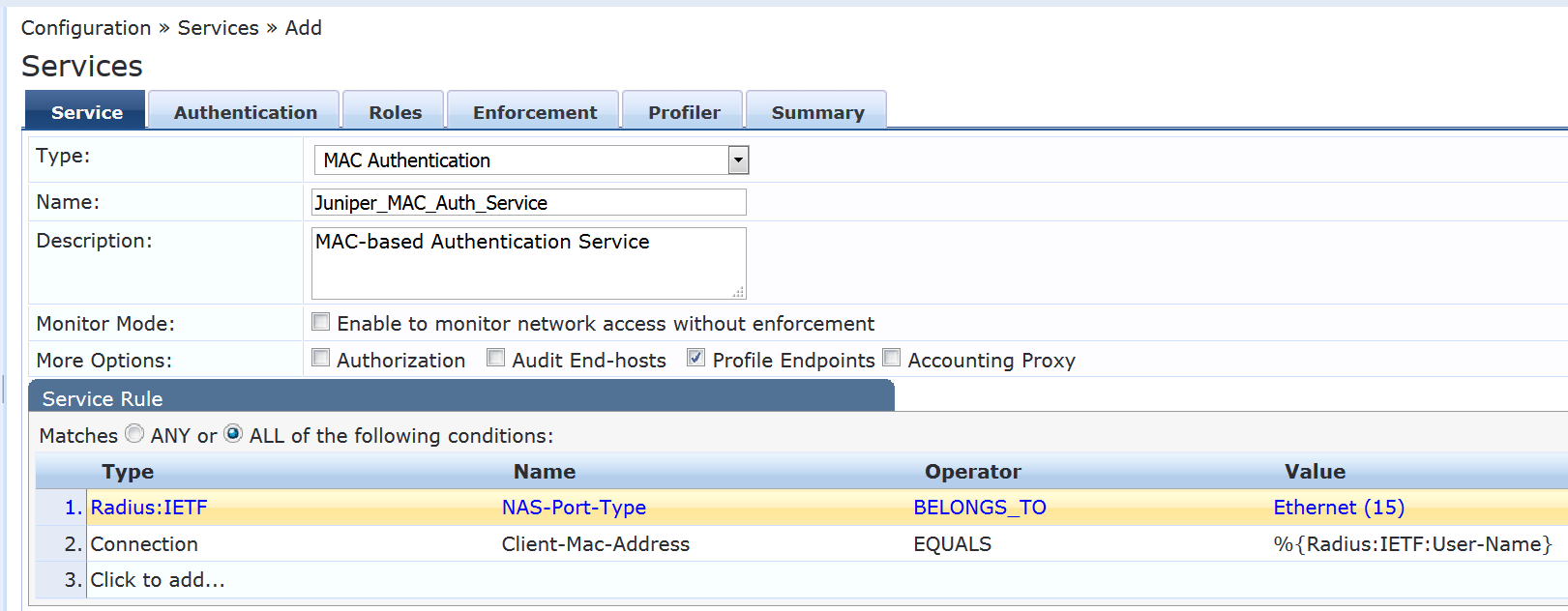Click the Ethernet (15) value
Image resolution: width=1568 pixels, height=611 pixels.
coord(1339,508)
